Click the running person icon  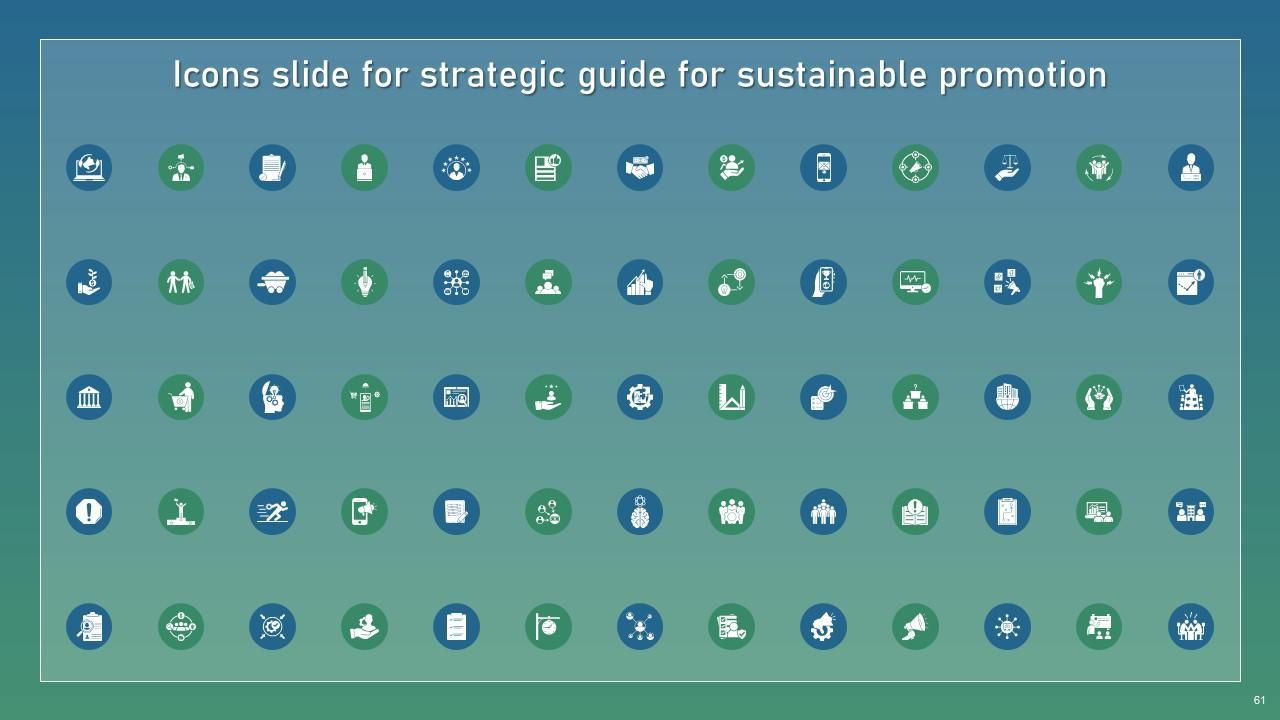coord(272,512)
